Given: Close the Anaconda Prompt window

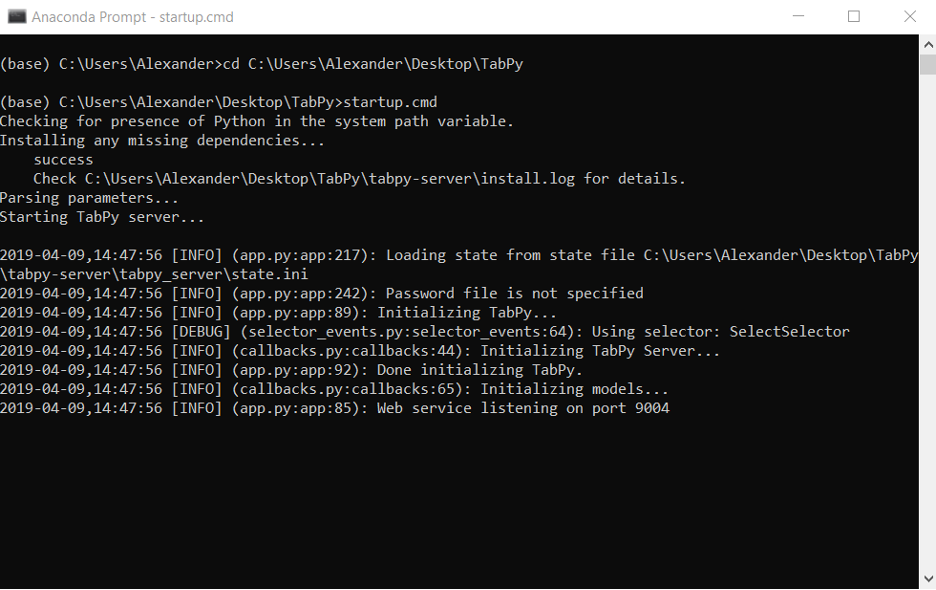Looking at the screenshot, I should (x=910, y=17).
